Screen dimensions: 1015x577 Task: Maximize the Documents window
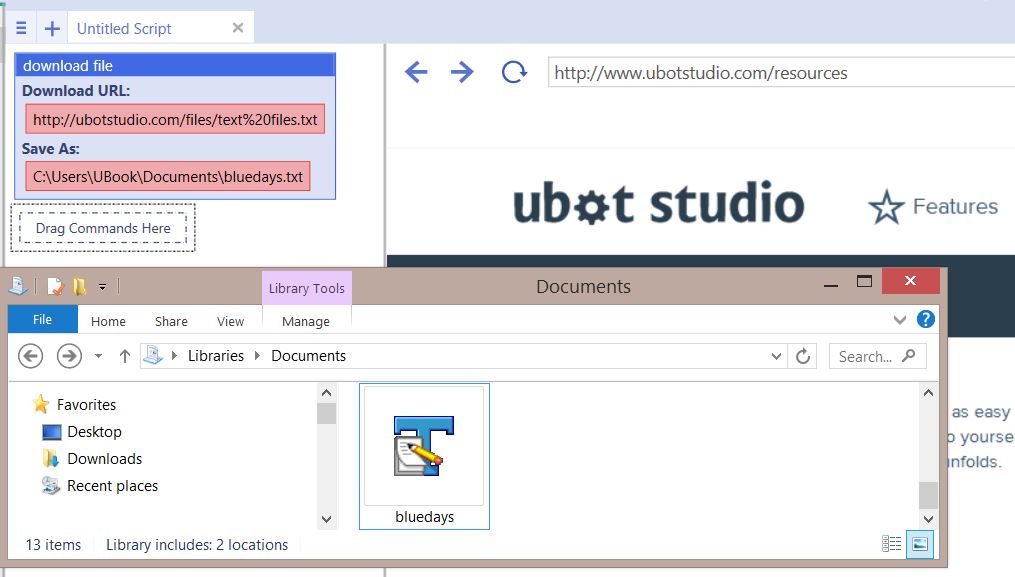[x=864, y=281]
